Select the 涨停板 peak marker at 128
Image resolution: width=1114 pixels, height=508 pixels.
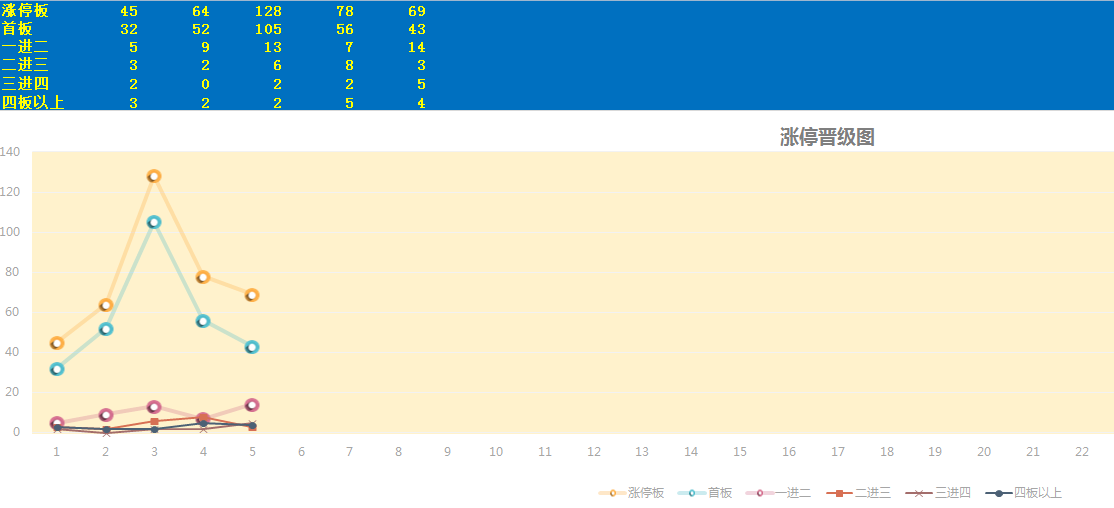[x=154, y=176]
